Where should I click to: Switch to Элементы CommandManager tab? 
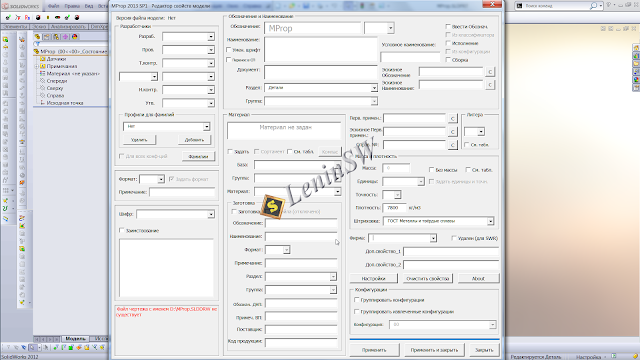pos(15,27)
